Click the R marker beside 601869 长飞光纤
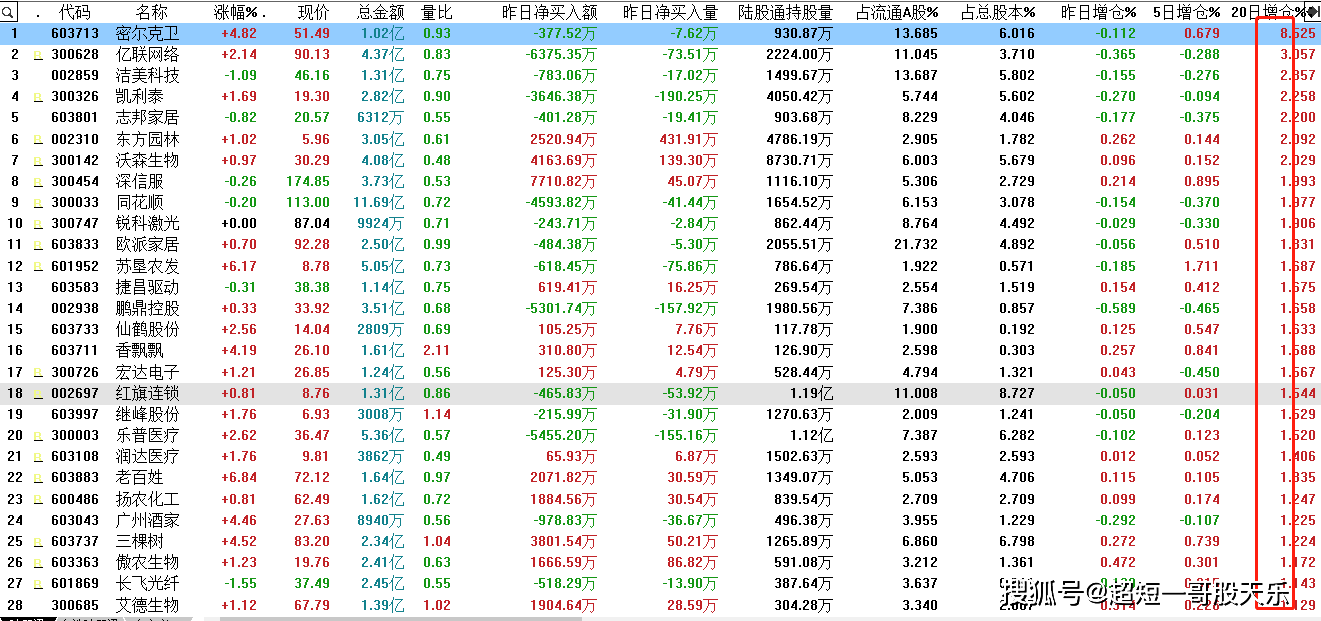This screenshot has height=621, width=1321. (37, 584)
